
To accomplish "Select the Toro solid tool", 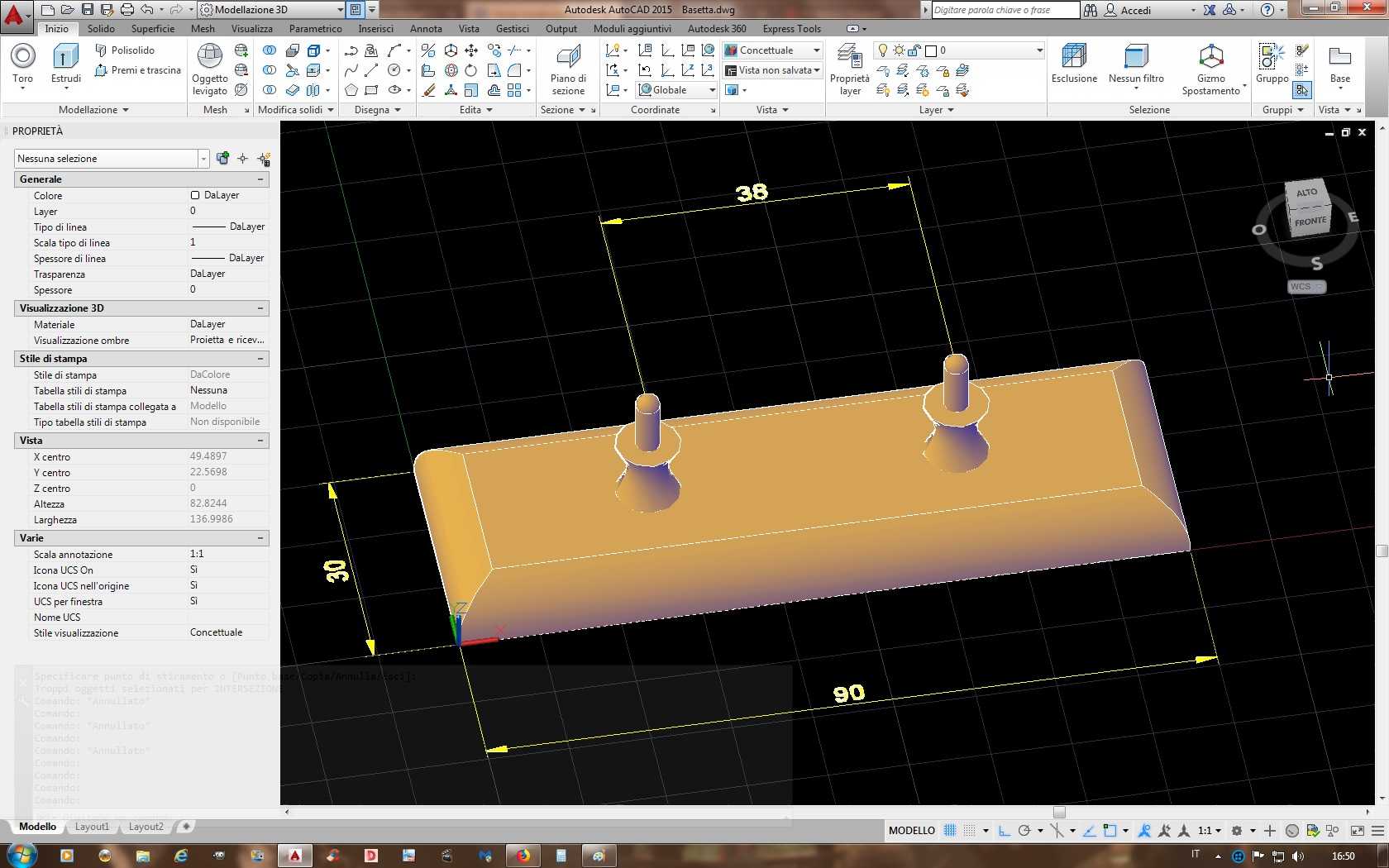I will (23, 64).
